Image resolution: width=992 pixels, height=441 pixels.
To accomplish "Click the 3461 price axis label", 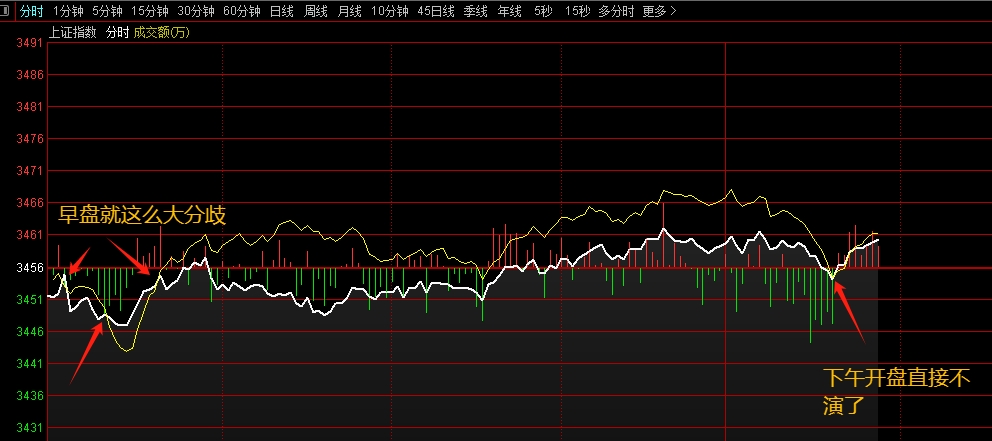I will pos(30,235).
